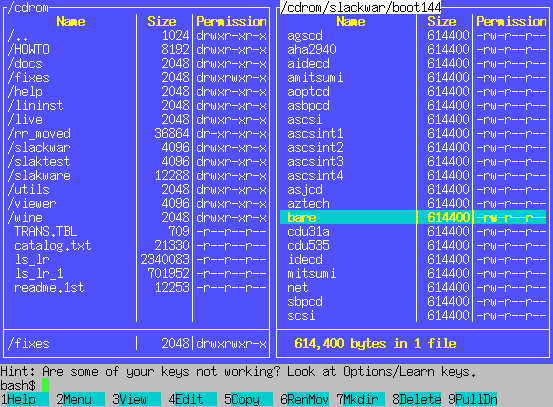Click the 1Help function key button
553x407 pixels.
(25, 399)
